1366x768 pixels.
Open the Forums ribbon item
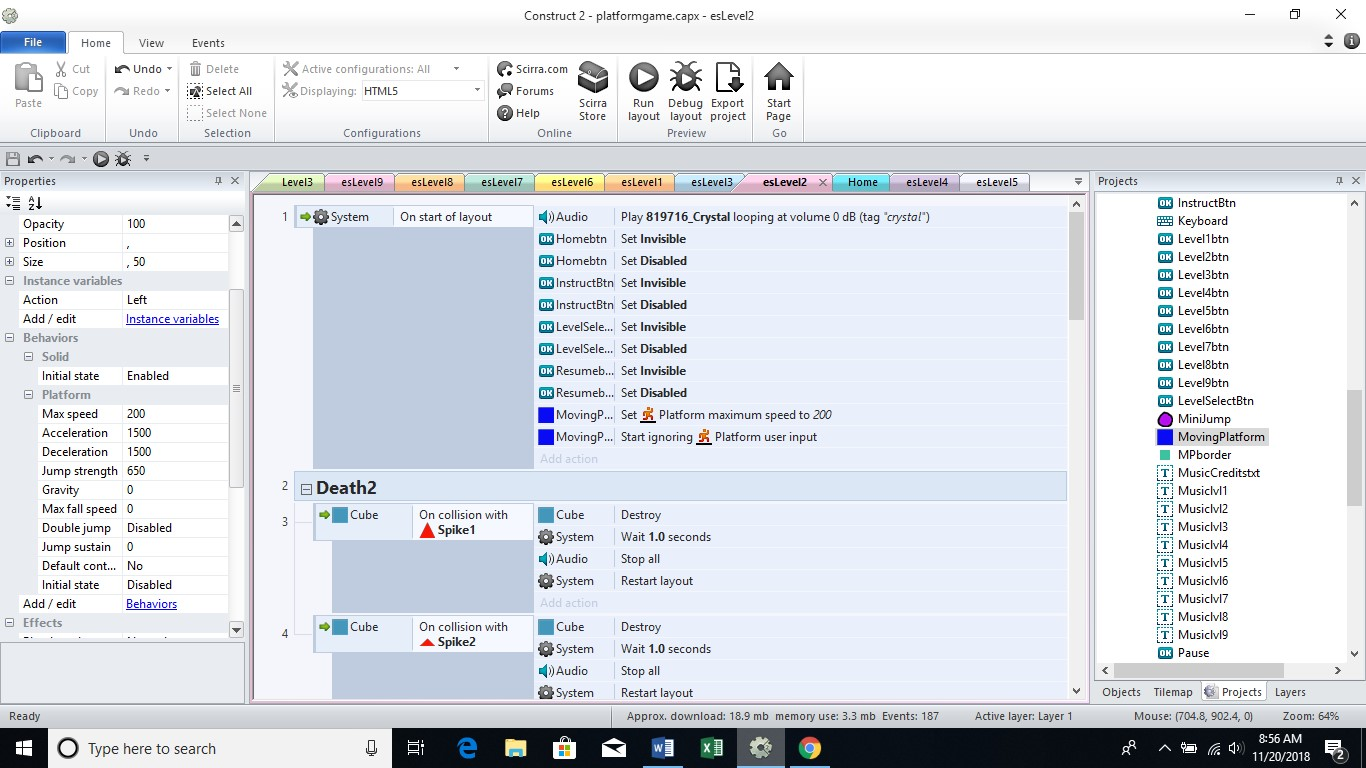click(x=526, y=91)
